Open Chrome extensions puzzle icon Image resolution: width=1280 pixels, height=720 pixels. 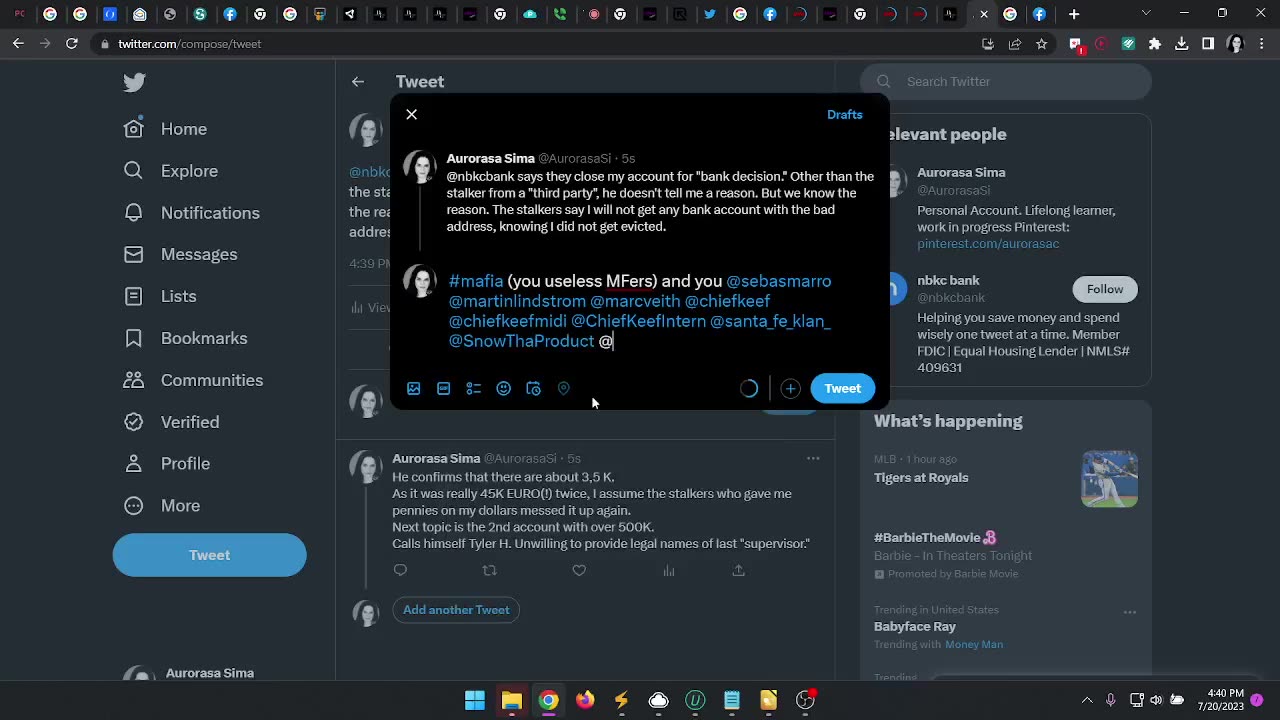tap(1155, 44)
